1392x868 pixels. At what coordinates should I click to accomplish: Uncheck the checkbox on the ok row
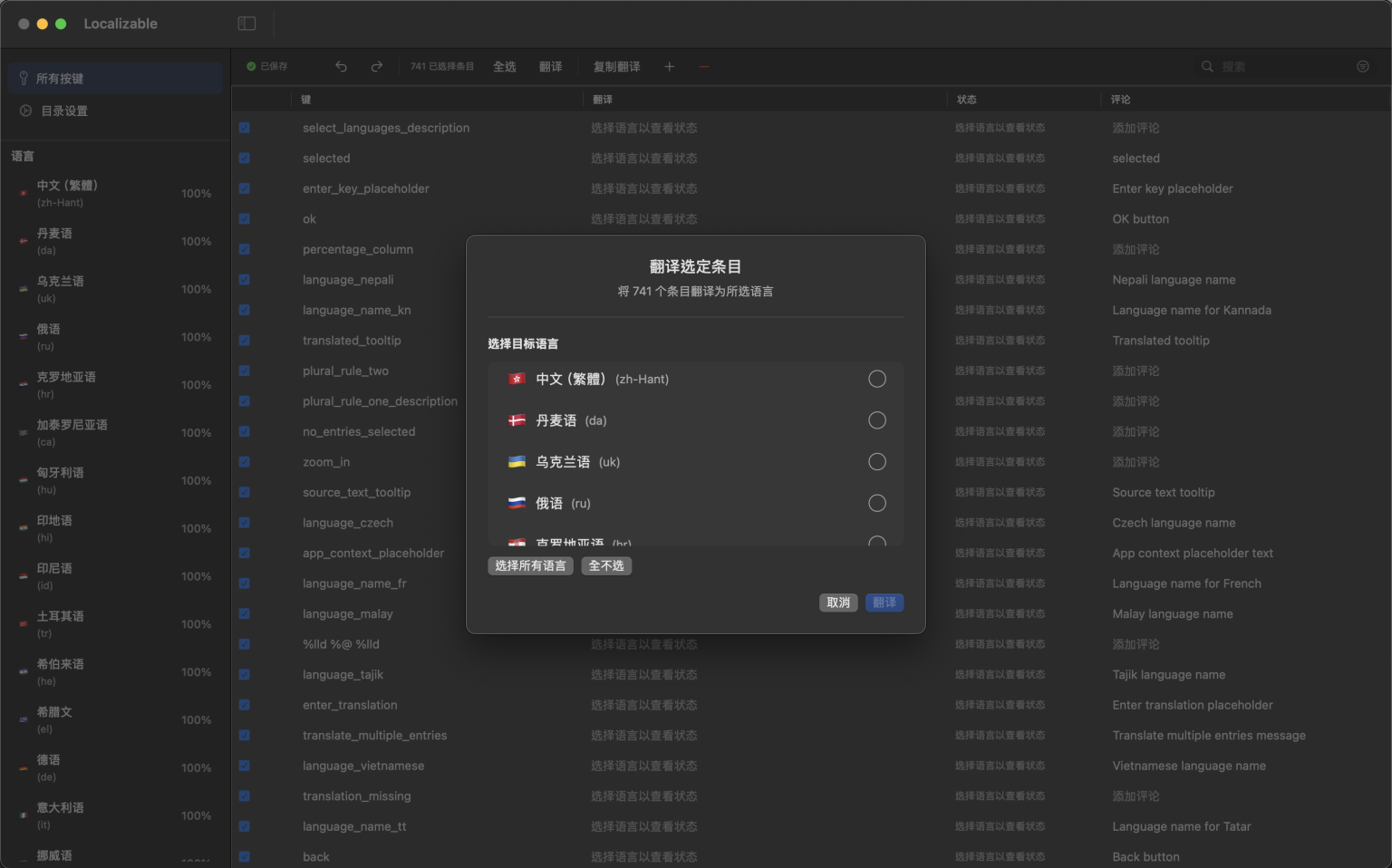click(x=244, y=218)
